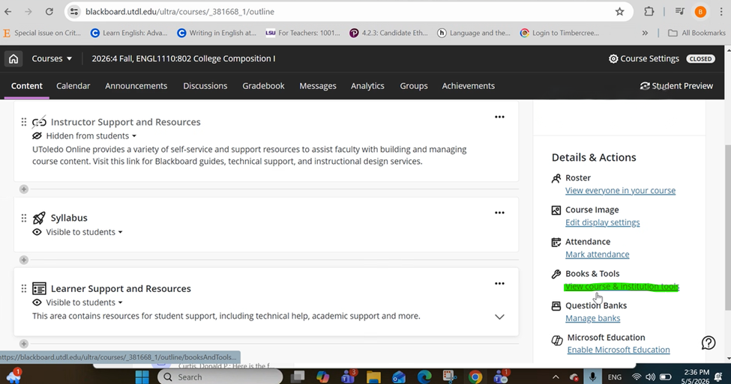This screenshot has width=731, height=384.
Task: Click Enable Microsoft Education link
Action: (619, 350)
